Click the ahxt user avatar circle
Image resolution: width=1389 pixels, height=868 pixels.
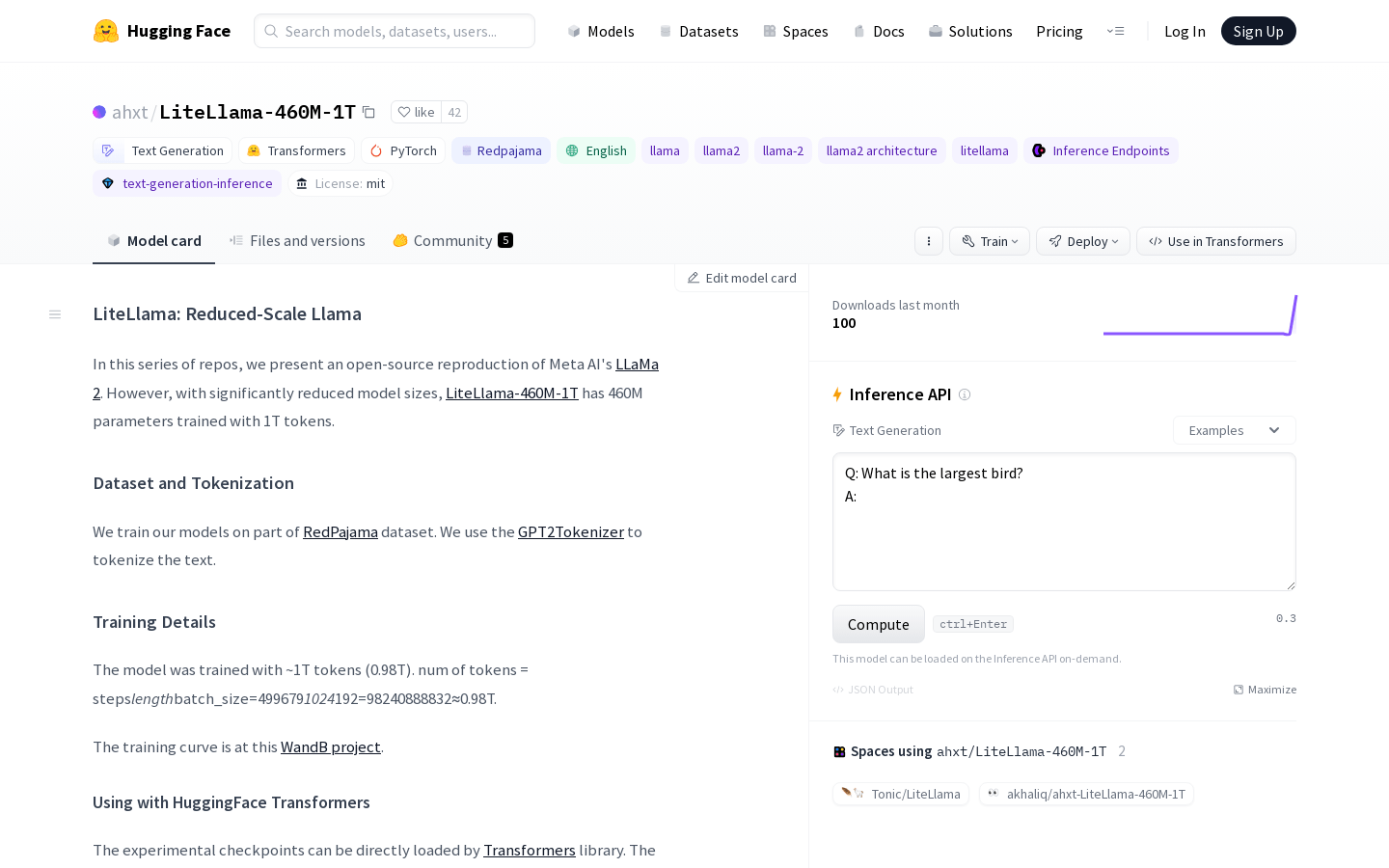pyautogui.click(x=99, y=112)
